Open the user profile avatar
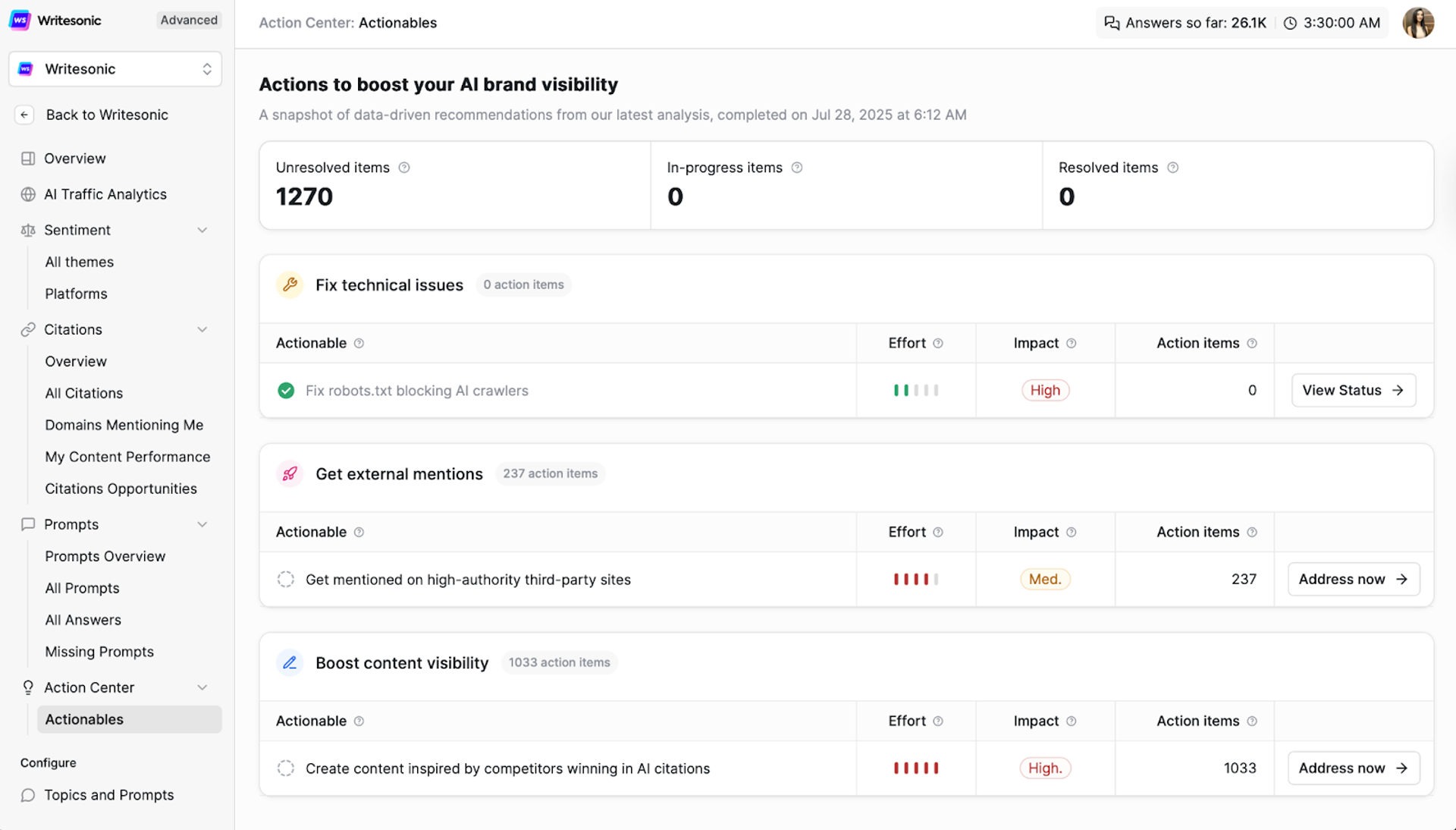Viewport: 1456px width, 830px height. pyautogui.click(x=1418, y=23)
